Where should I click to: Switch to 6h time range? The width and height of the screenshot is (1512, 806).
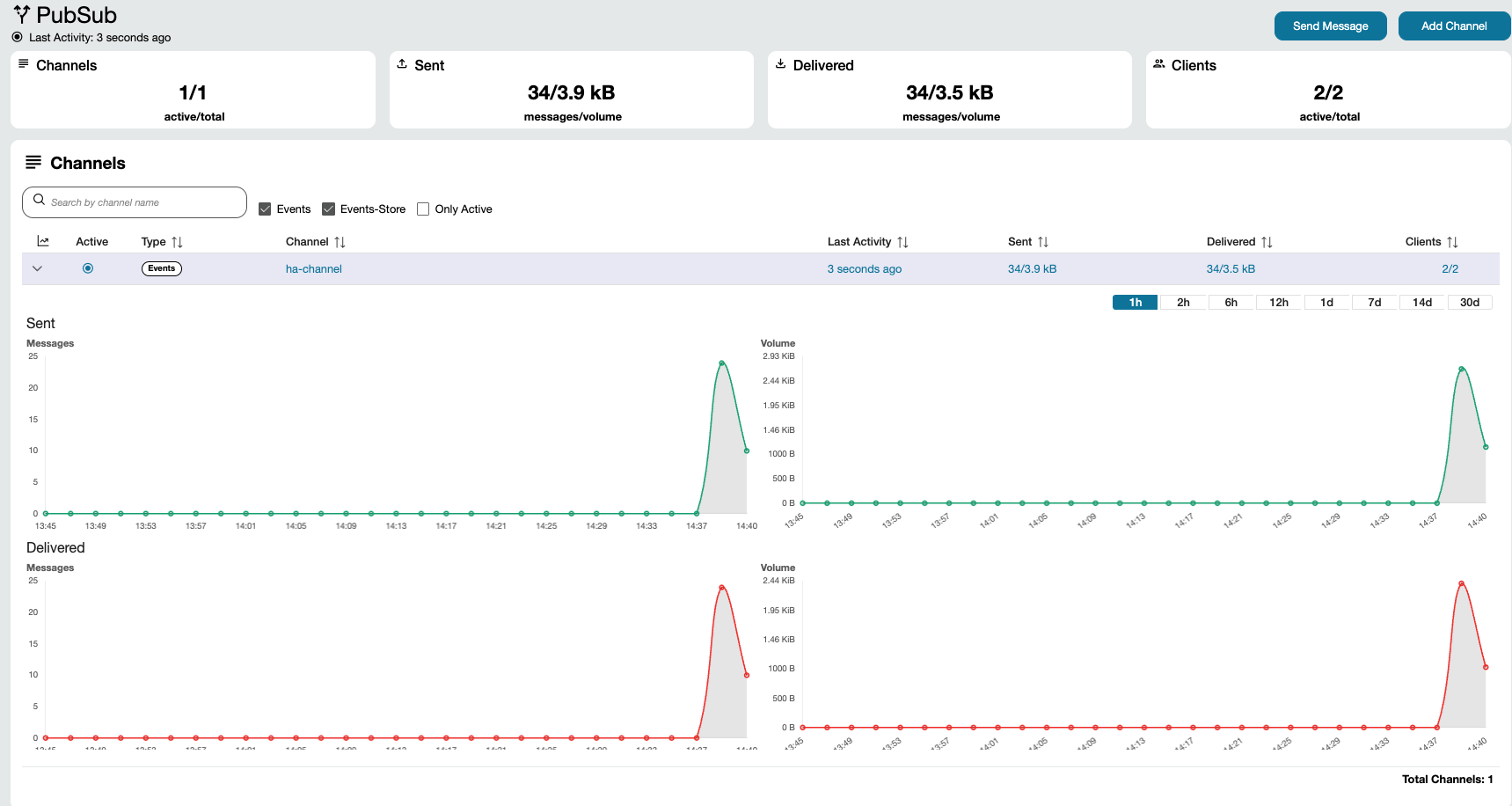click(x=1231, y=303)
